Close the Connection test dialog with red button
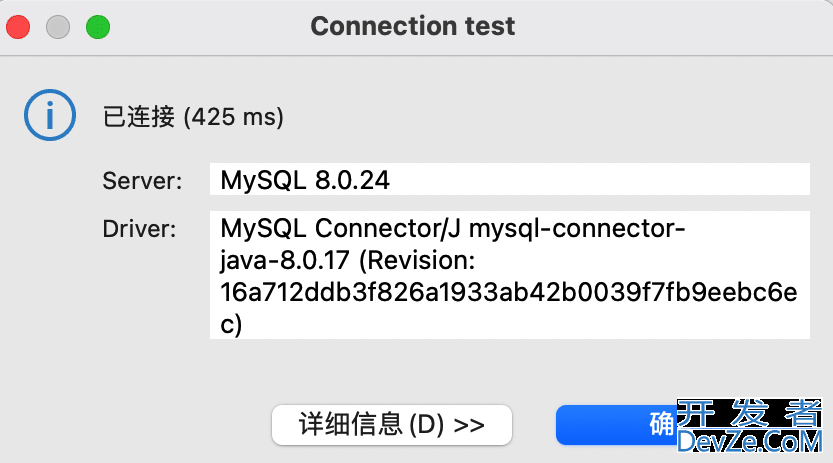Image resolution: width=833 pixels, height=463 pixels. coord(18,27)
